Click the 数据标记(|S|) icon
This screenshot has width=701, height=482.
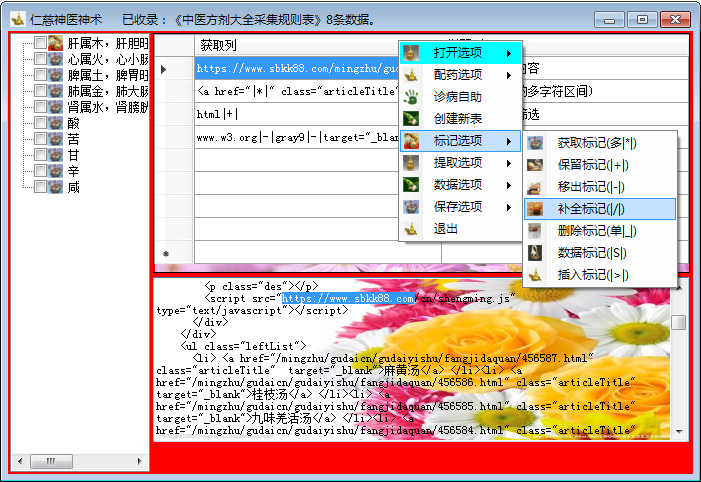click(x=535, y=253)
